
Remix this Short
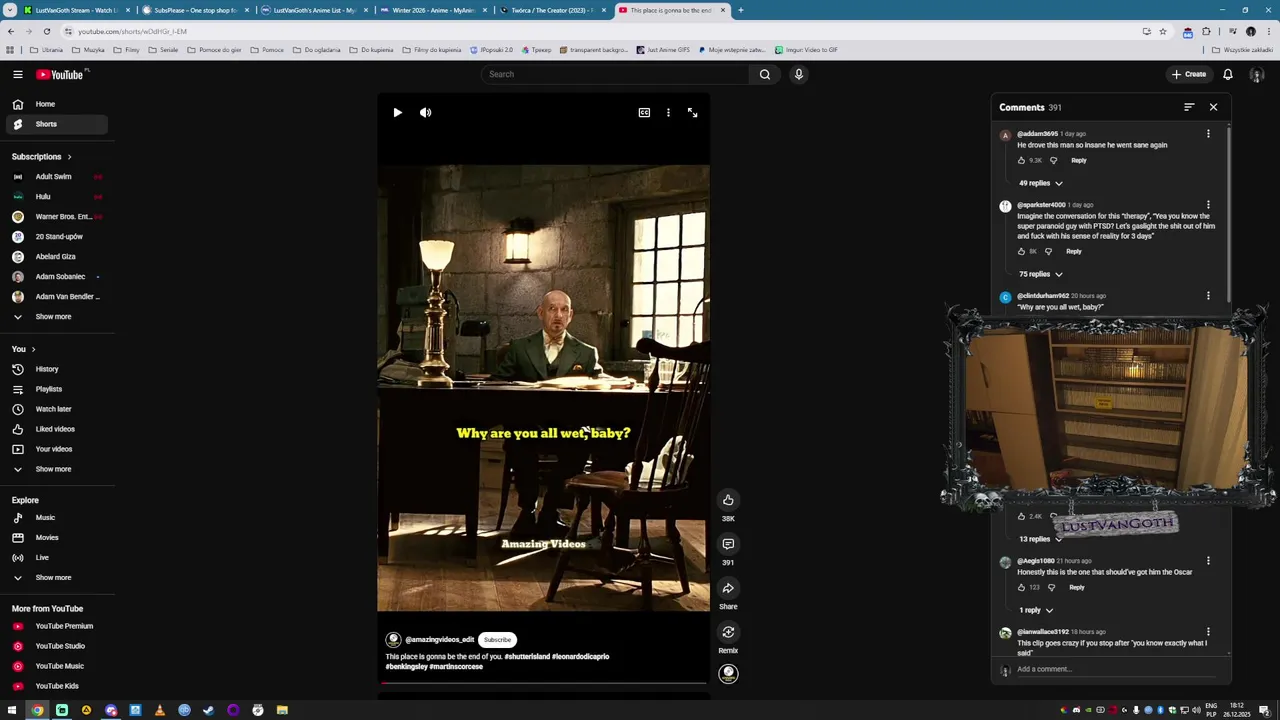(x=728, y=632)
